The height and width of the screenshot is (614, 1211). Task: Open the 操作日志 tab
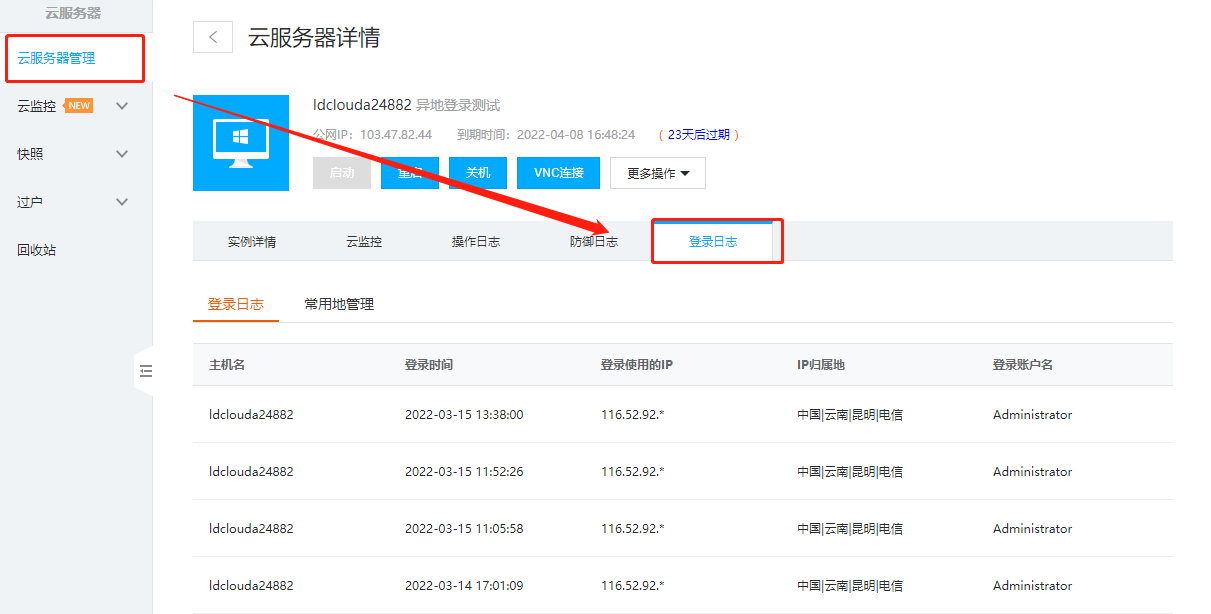[475, 240]
